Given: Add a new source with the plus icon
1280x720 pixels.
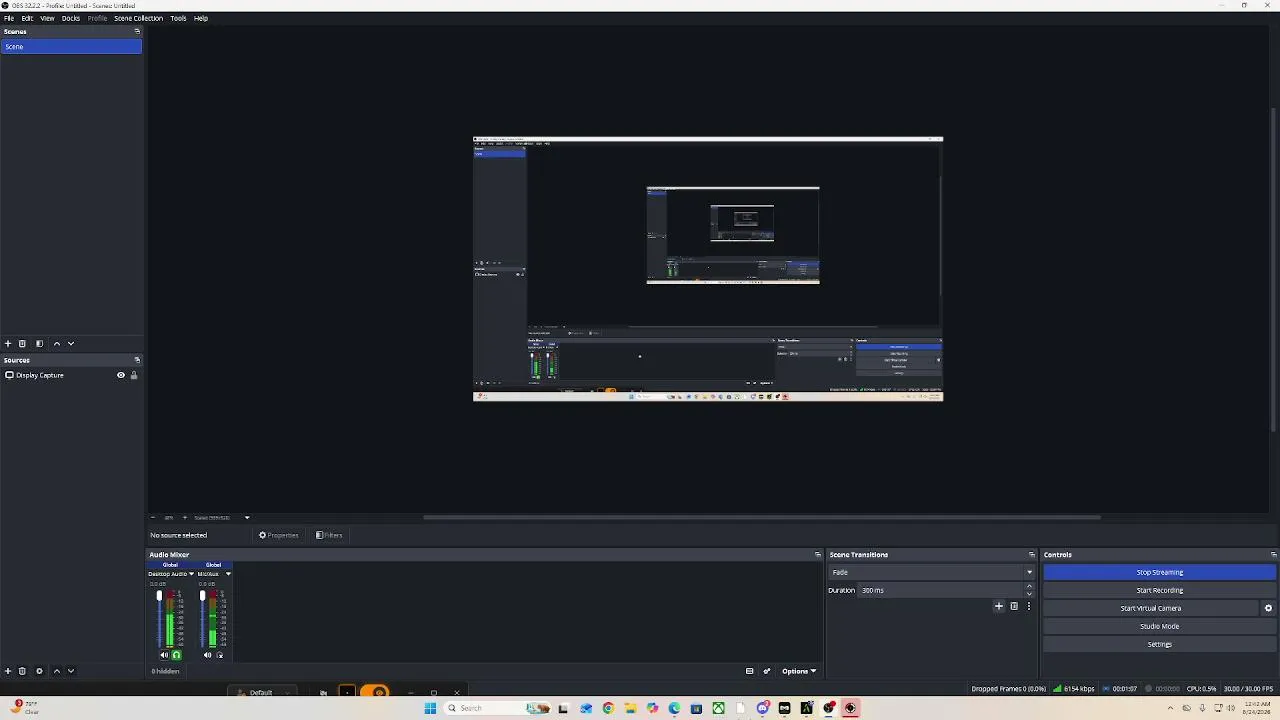Looking at the screenshot, I should coord(8,671).
